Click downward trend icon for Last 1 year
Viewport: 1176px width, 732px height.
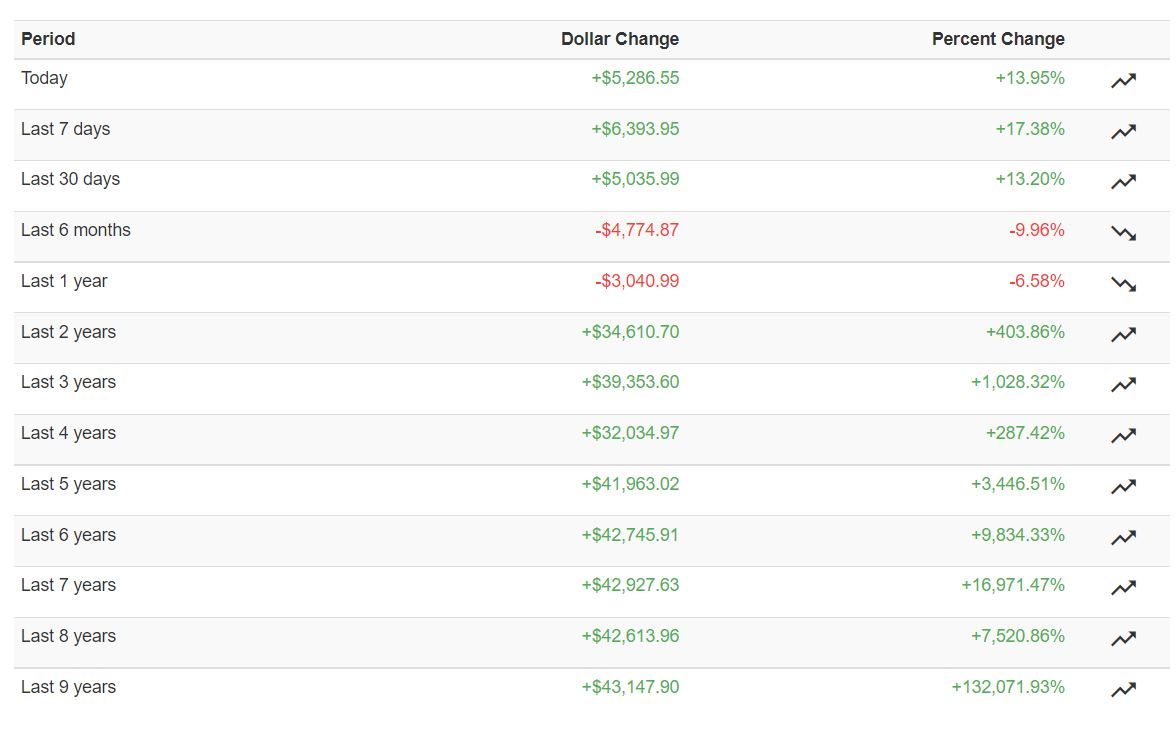click(1123, 284)
